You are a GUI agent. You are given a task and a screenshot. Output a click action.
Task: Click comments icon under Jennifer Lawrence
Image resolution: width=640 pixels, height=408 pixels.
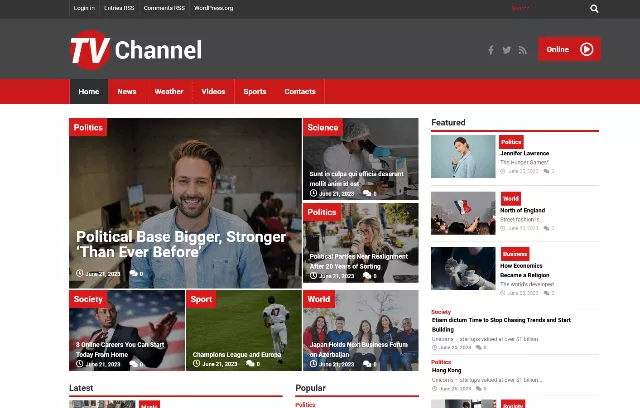coord(547,171)
